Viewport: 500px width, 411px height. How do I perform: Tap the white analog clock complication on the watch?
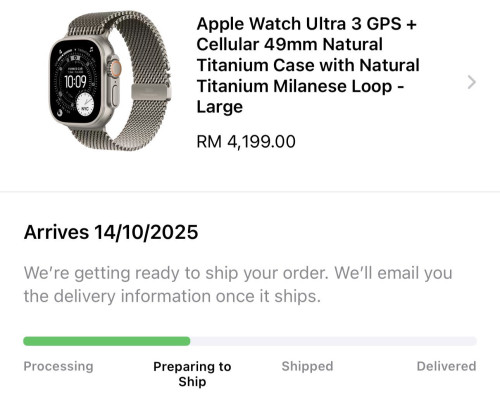pos(85,105)
